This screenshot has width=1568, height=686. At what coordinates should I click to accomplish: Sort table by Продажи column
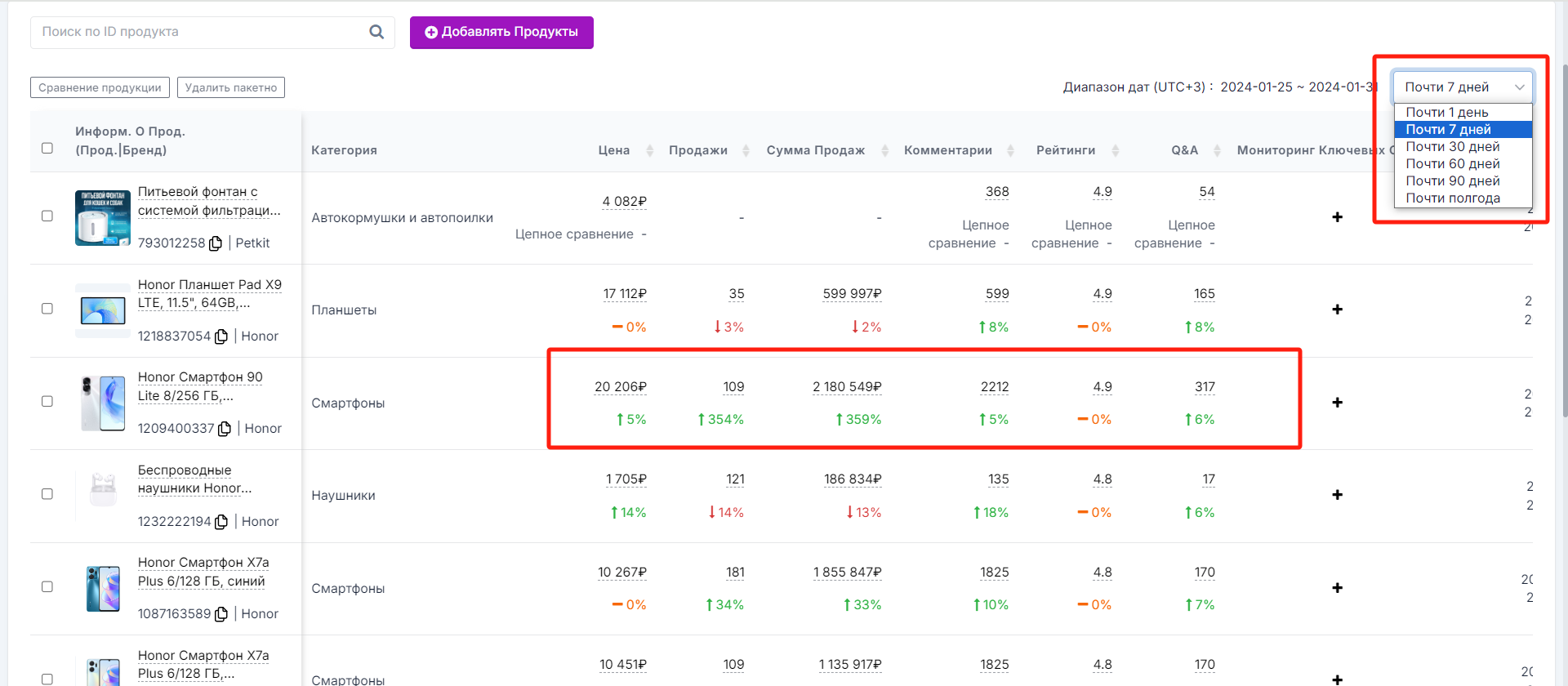(x=746, y=150)
